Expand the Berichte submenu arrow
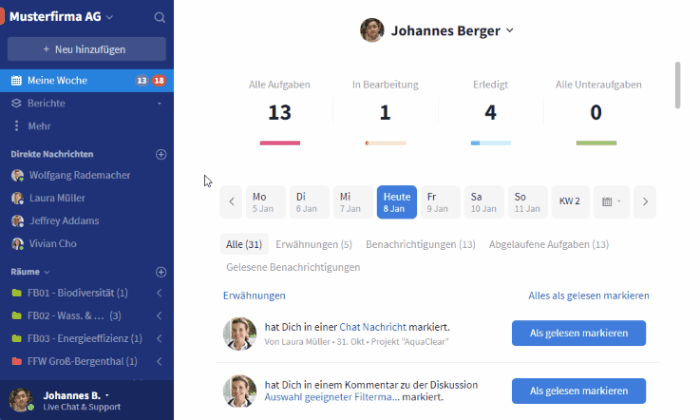Screen dimensions: 700x420 (159, 104)
